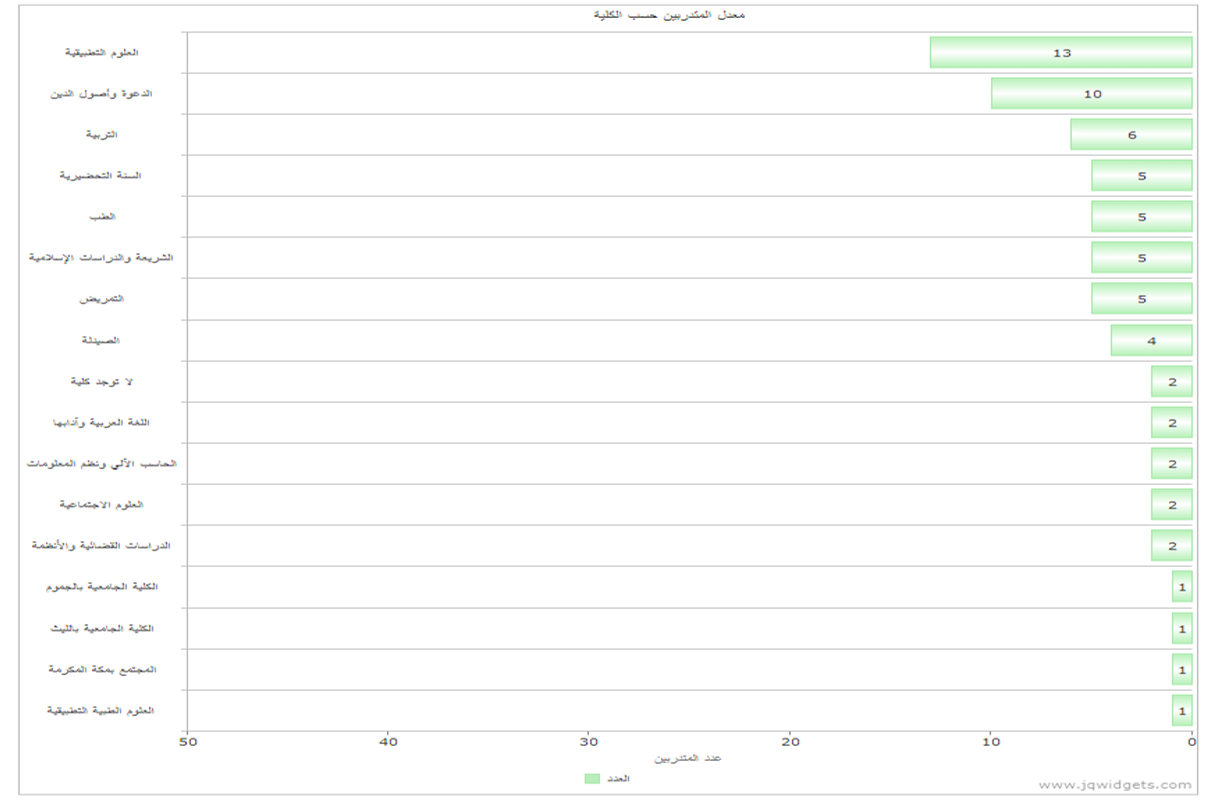Click the category label لا توجد كلية
Viewport: 1215px width, 808px height.
tap(101, 381)
